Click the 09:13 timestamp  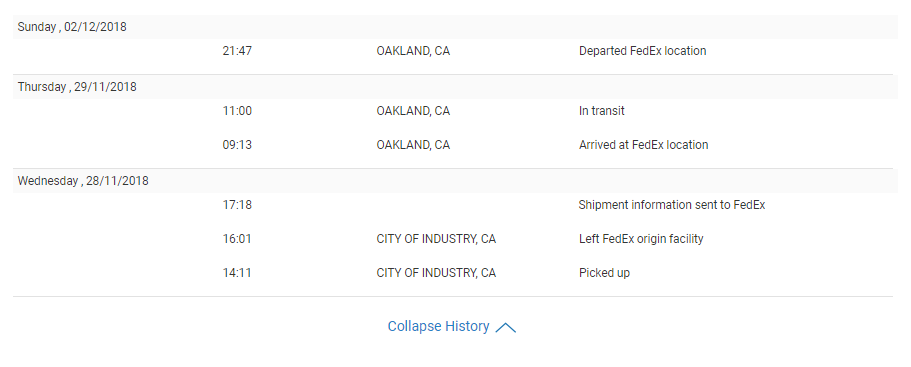click(x=237, y=145)
